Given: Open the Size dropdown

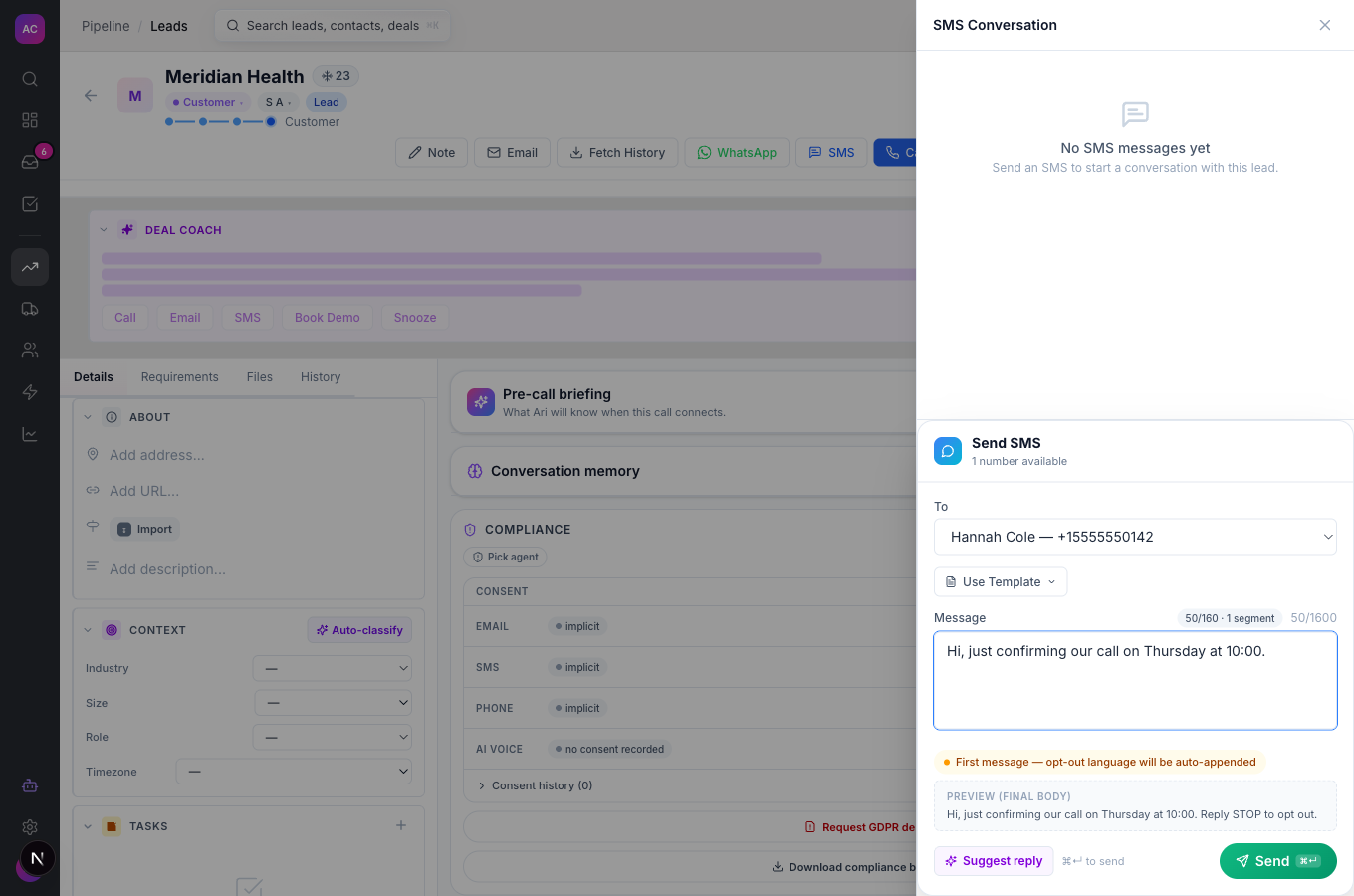Looking at the screenshot, I should pyautogui.click(x=333, y=703).
